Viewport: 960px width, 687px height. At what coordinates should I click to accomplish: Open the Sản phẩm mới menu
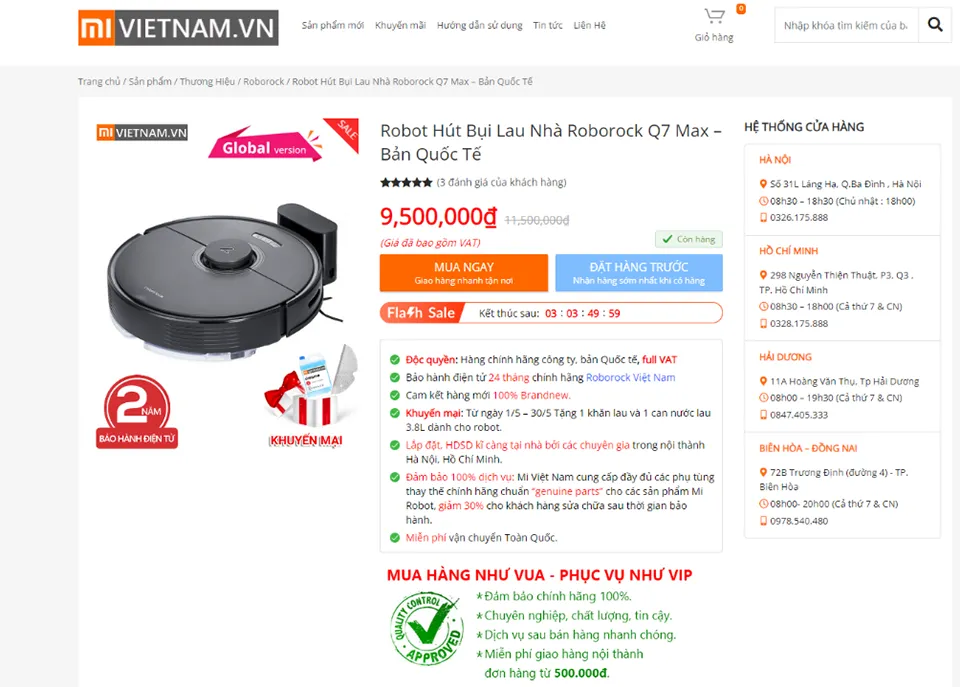[x=332, y=25]
